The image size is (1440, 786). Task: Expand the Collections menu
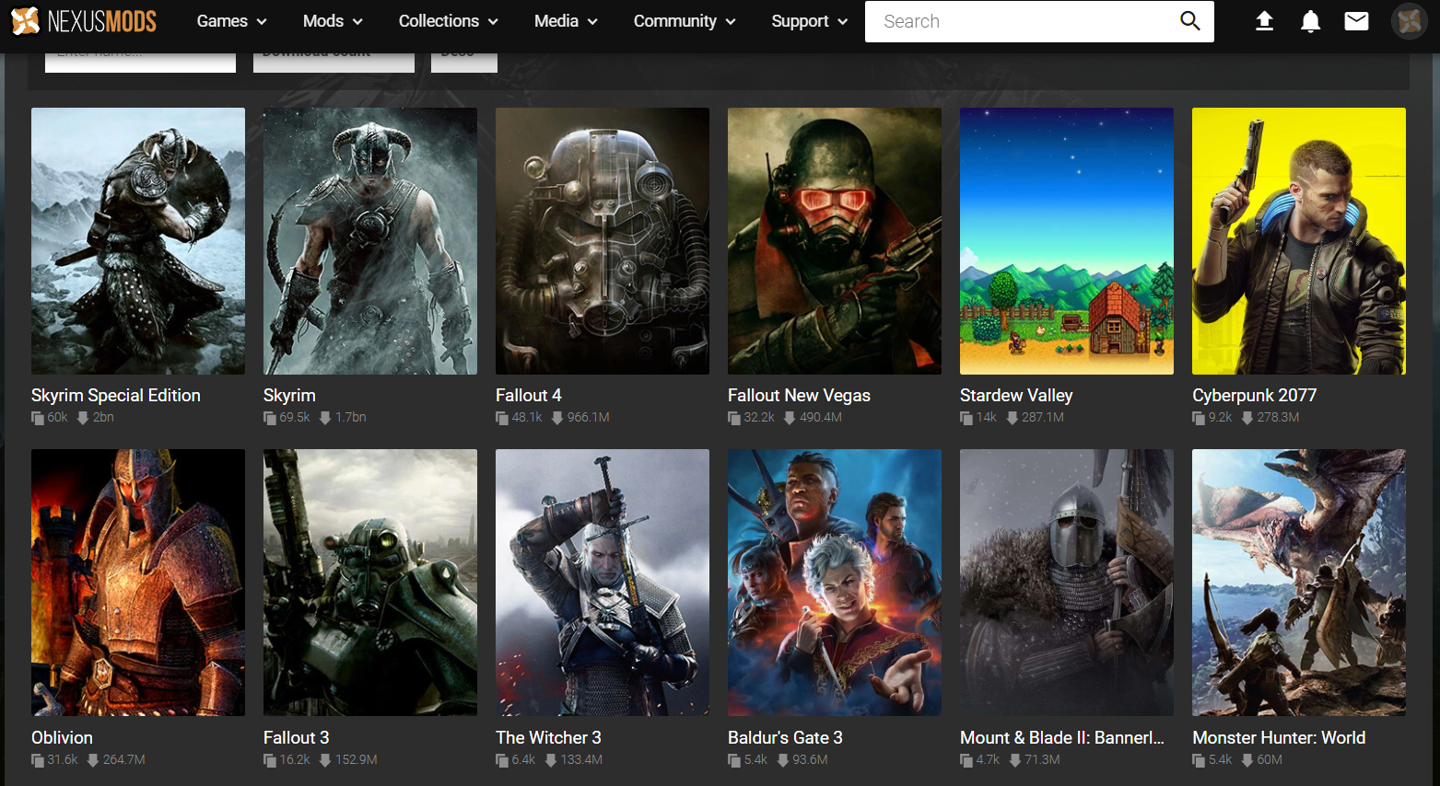(448, 21)
